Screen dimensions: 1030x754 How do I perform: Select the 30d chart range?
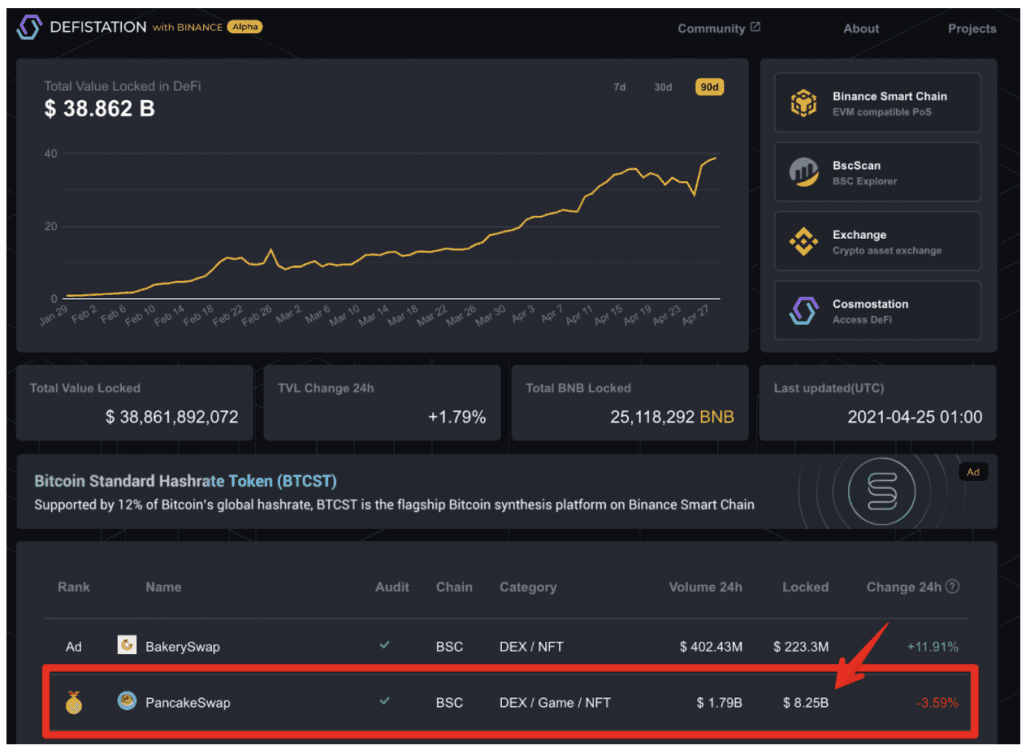(x=663, y=87)
